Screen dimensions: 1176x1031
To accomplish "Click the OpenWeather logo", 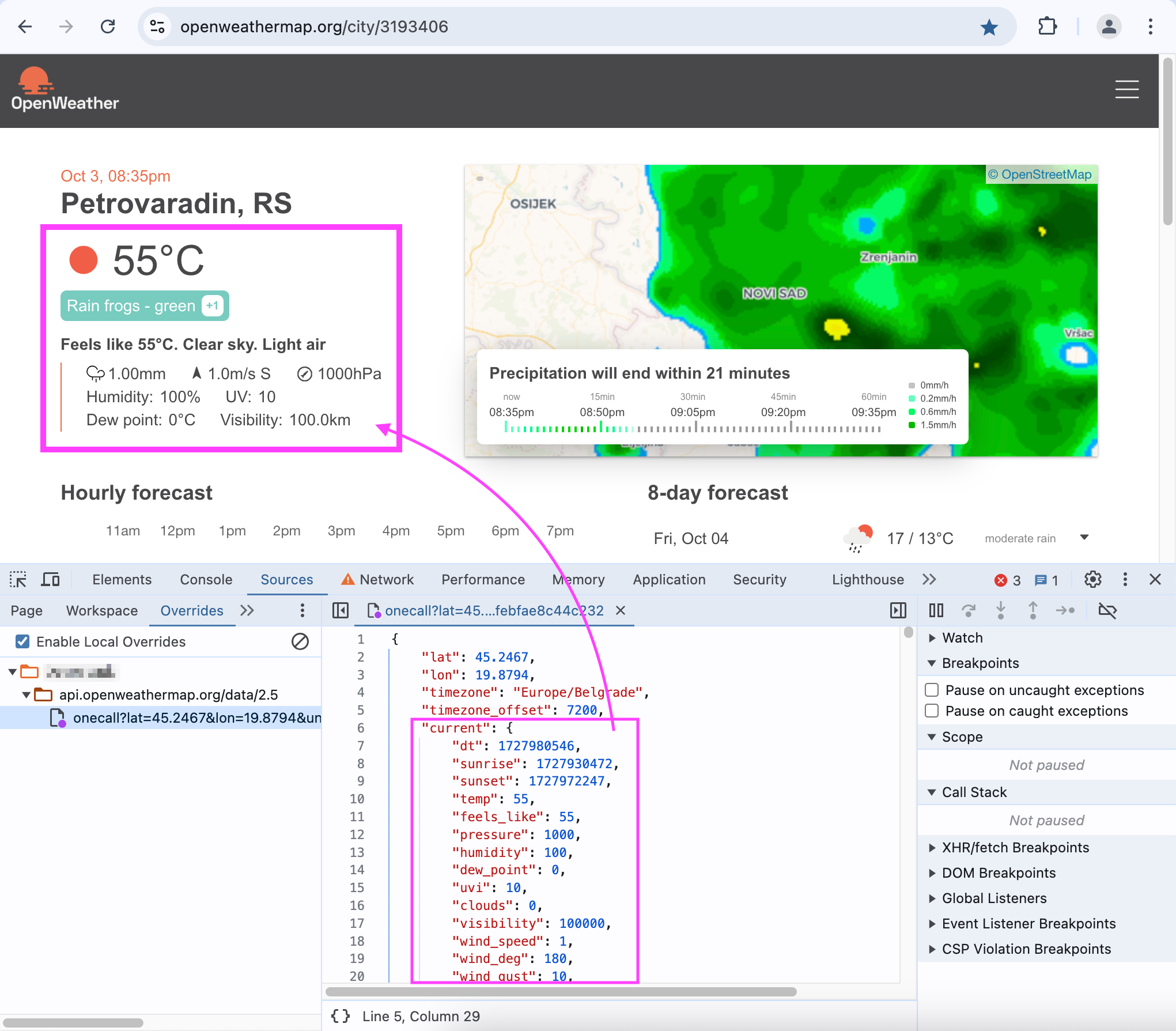I will (65, 89).
